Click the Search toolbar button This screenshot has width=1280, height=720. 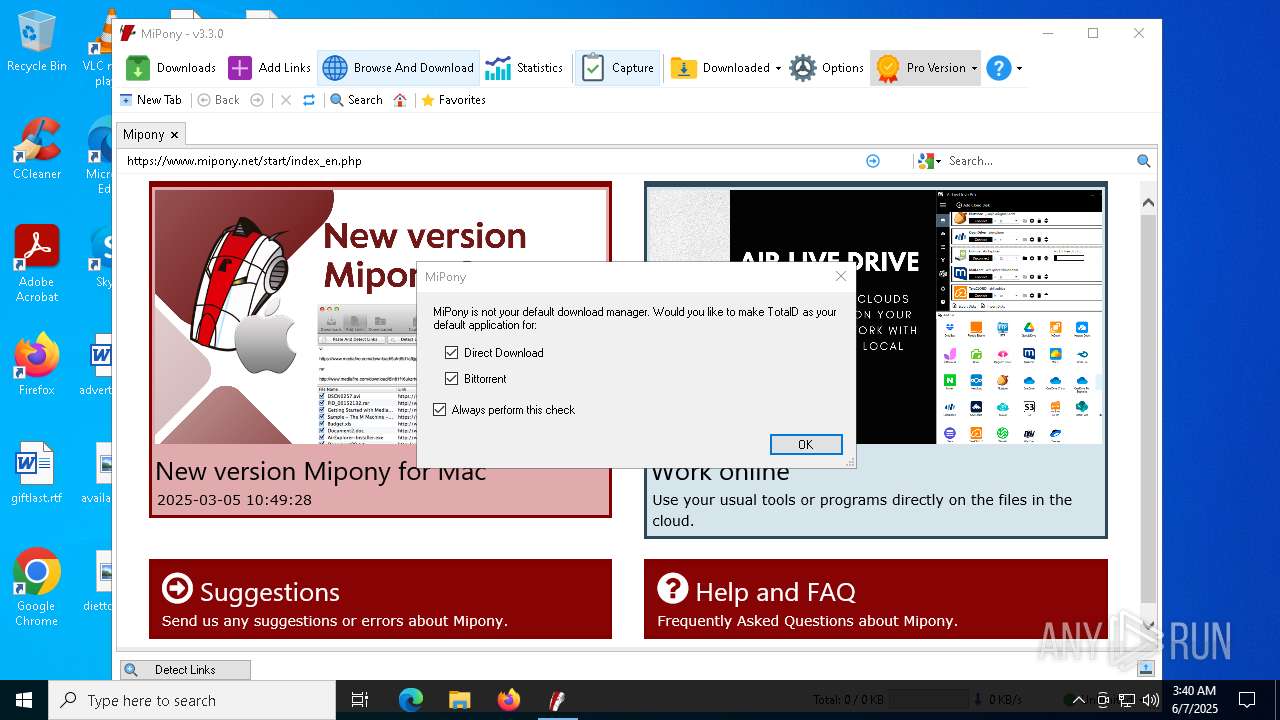356,100
